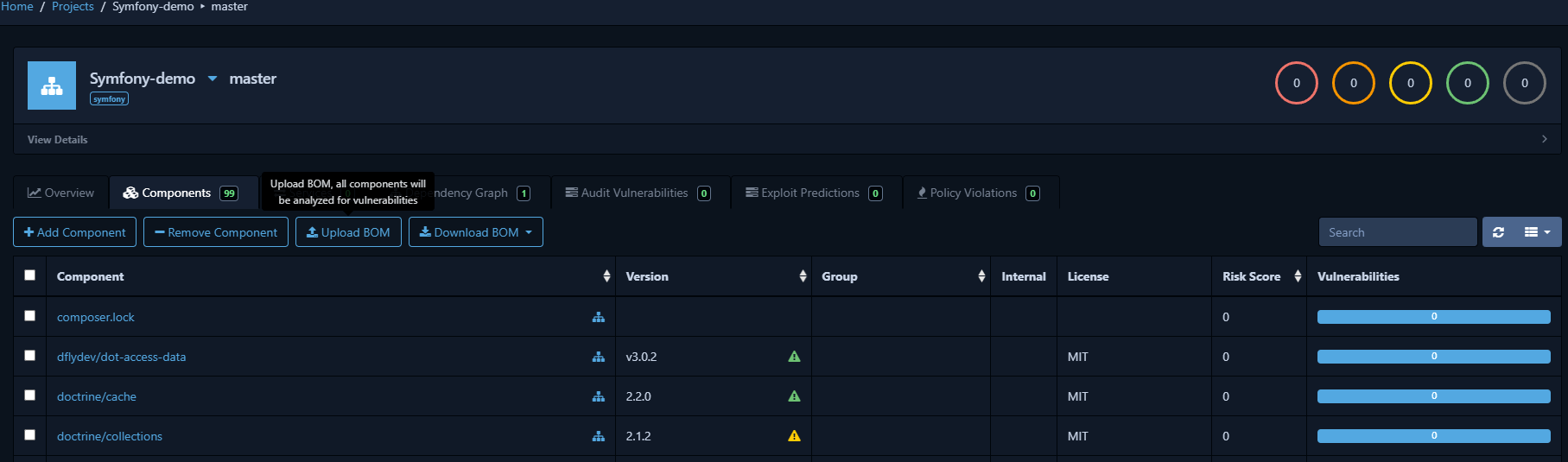Image resolution: width=1568 pixels, height=462 pixels.
Task: Open the doctrine/collections component link
Action: click(x=110, y=436)
